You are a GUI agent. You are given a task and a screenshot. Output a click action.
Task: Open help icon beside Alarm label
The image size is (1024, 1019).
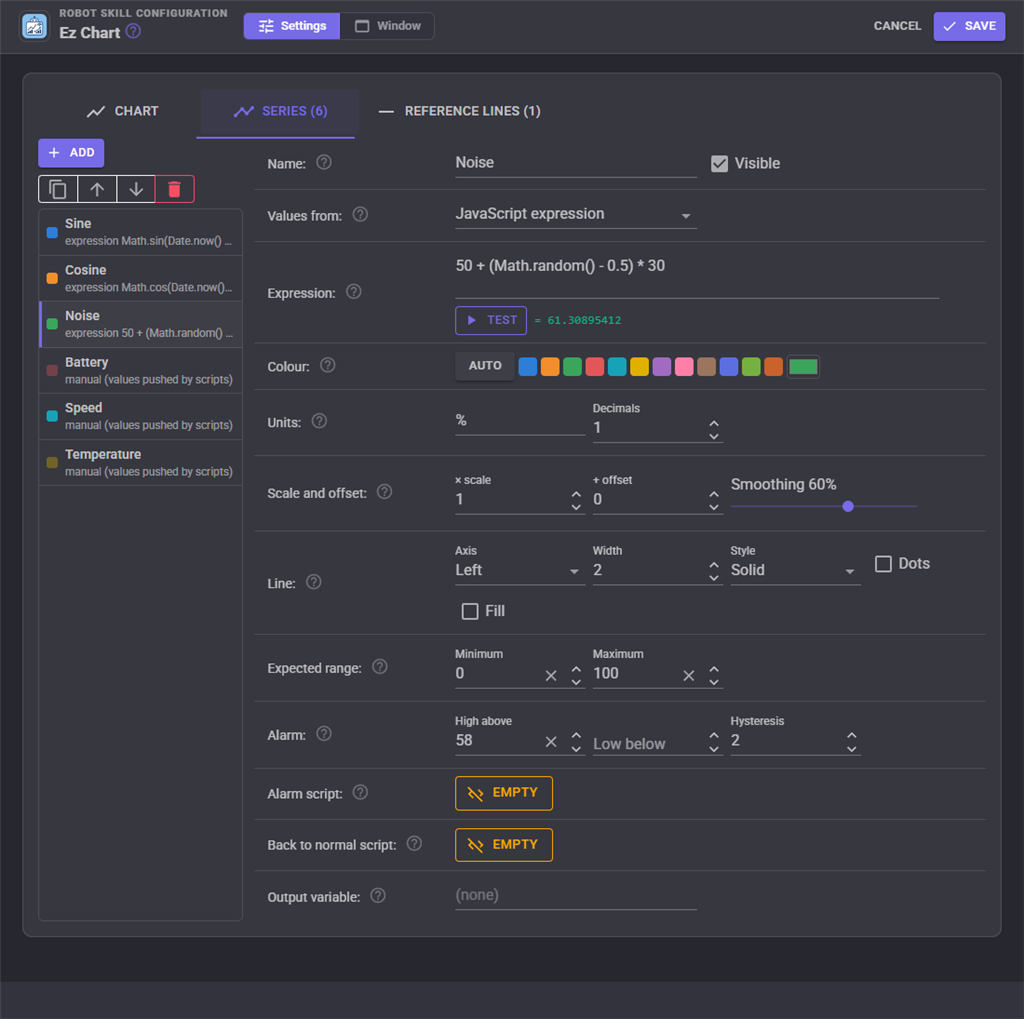(324, 734)
